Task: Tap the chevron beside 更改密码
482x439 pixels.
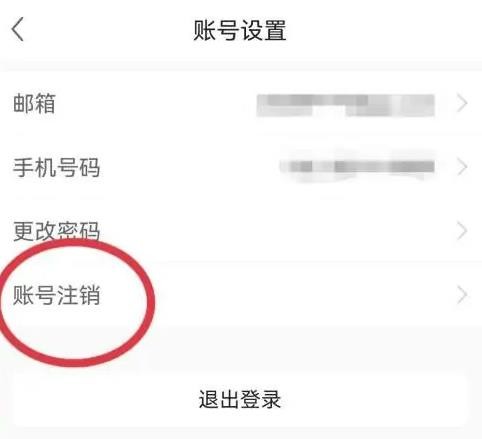Action: (462, 231)
